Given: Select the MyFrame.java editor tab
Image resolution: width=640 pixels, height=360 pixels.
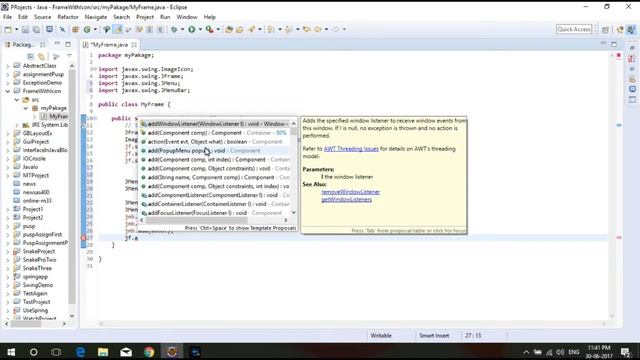Looking at the screenshot, I should 109,44.
